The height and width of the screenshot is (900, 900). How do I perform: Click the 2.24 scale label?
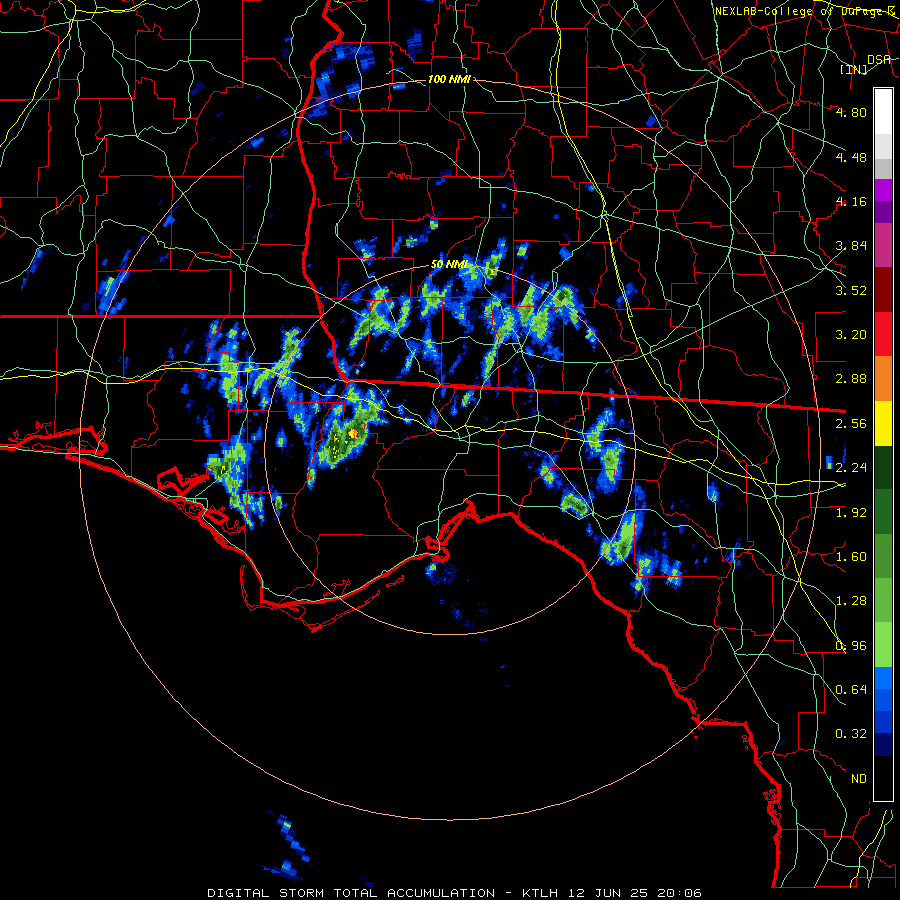[851, 468]
